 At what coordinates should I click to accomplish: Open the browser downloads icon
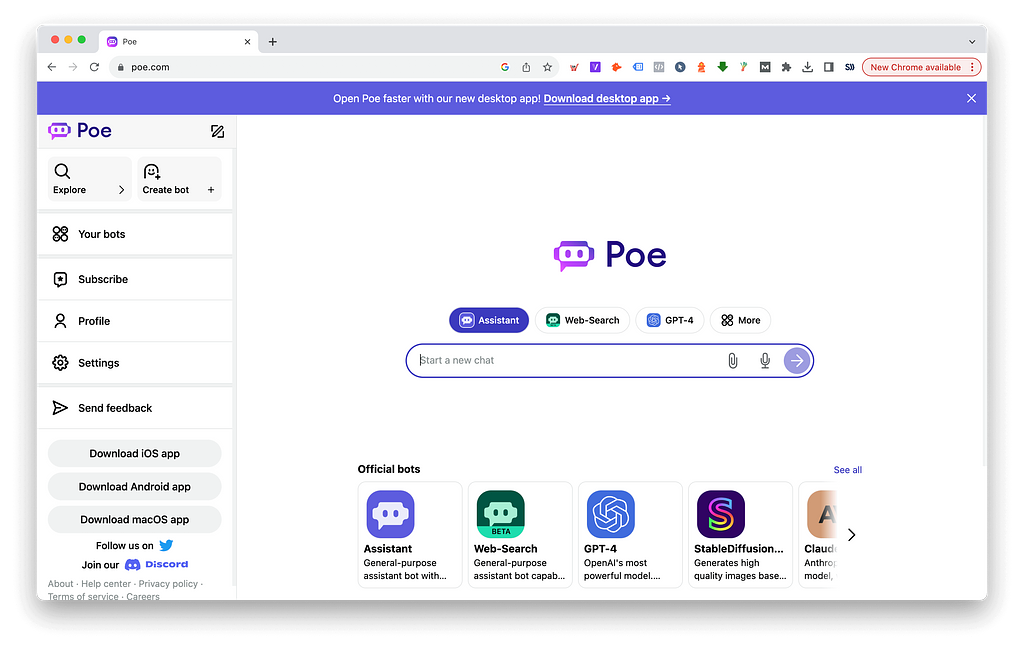pos(808,67)
